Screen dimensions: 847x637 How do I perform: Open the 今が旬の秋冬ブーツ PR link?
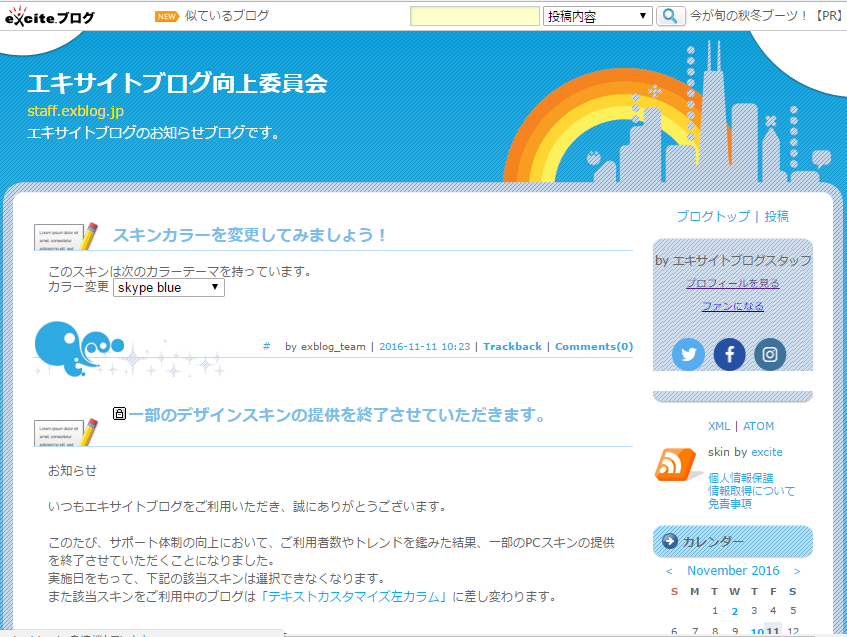point(765,16)
